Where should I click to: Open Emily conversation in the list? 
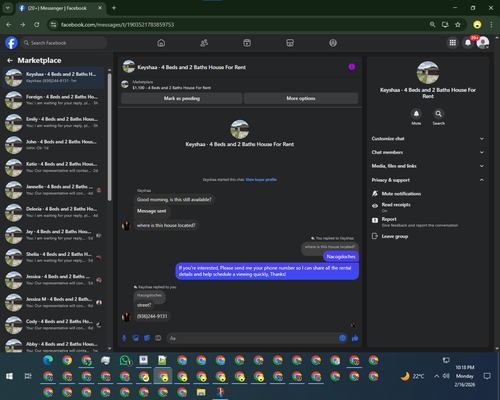coord(54,122)
